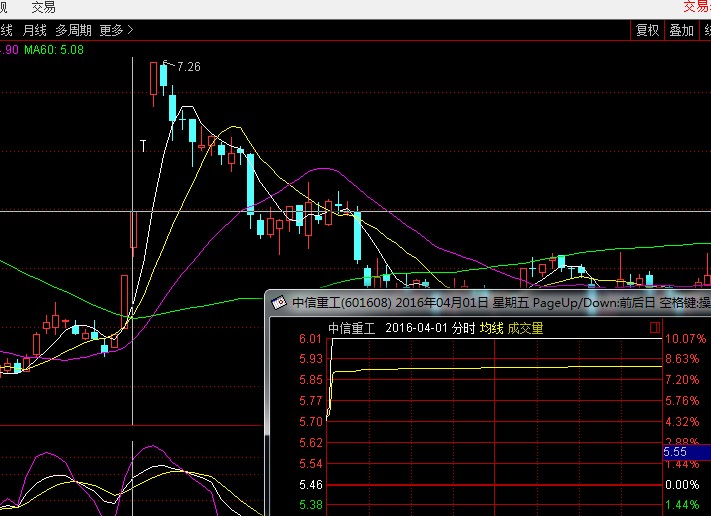Select the 成交量 volume legend
711x516 pixels.
(526, 328)
